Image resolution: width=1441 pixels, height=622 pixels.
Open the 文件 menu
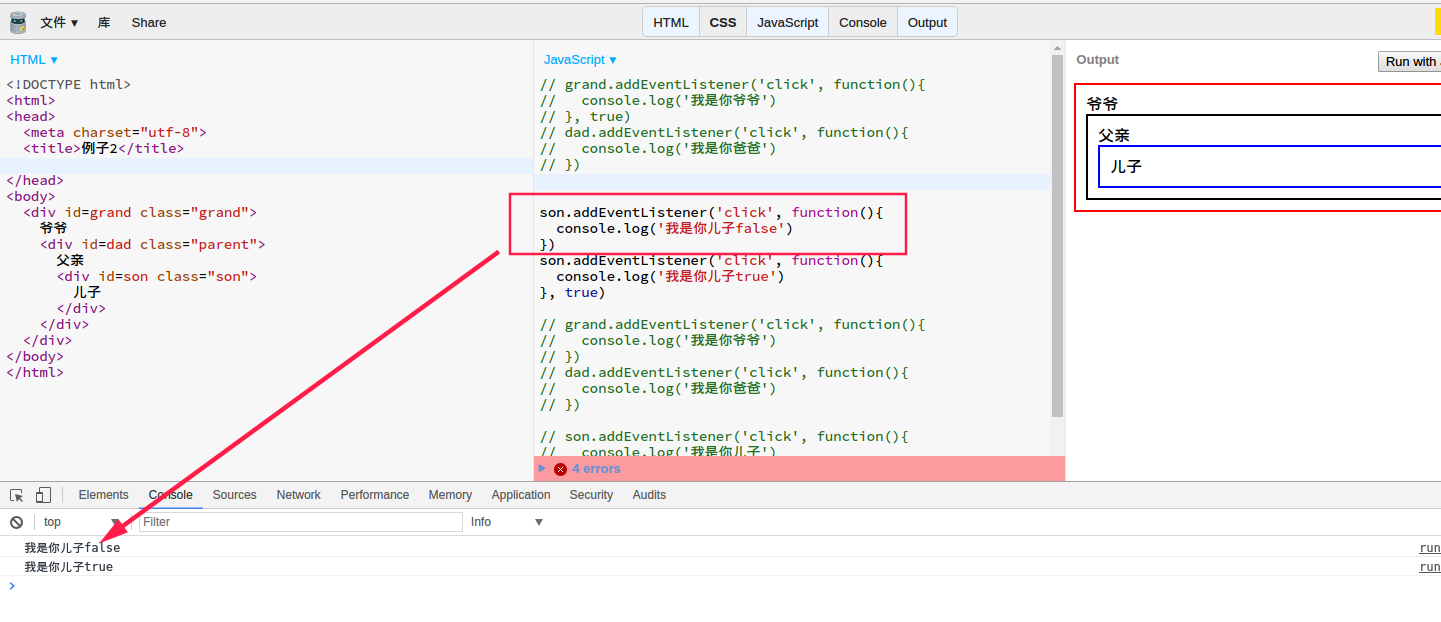[x=59, y=22]
